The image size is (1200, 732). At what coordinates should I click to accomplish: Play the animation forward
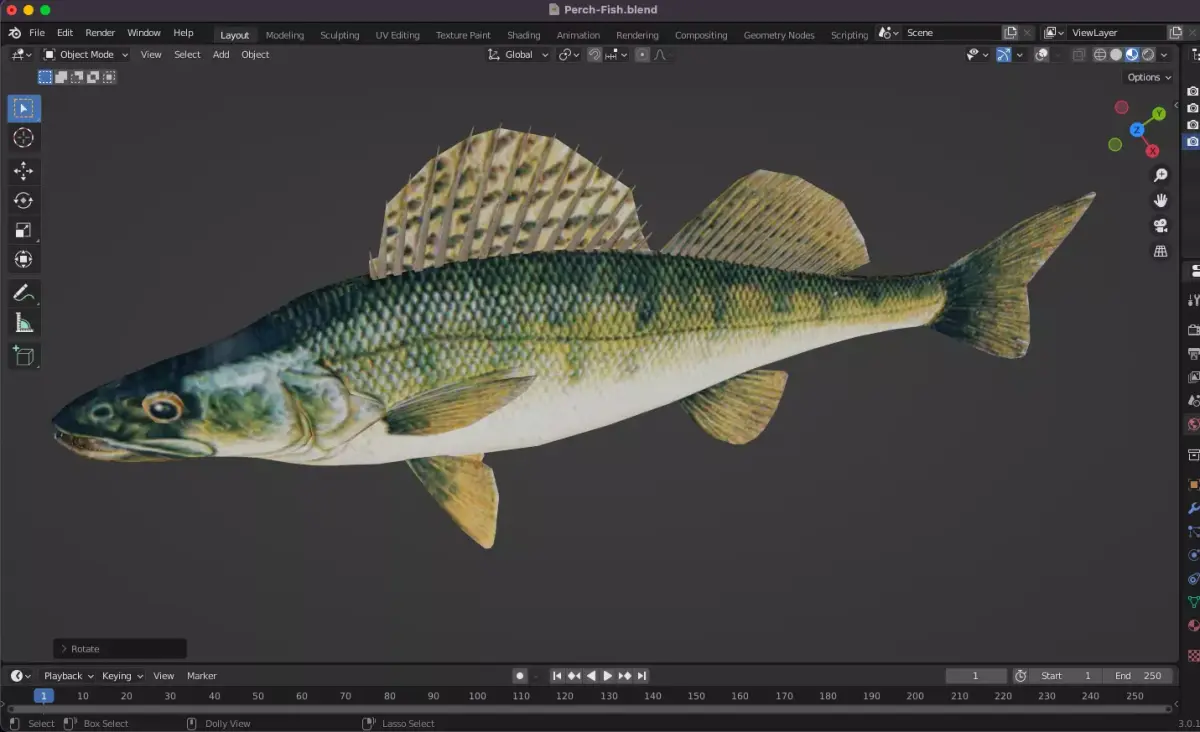tap(607, 676)
